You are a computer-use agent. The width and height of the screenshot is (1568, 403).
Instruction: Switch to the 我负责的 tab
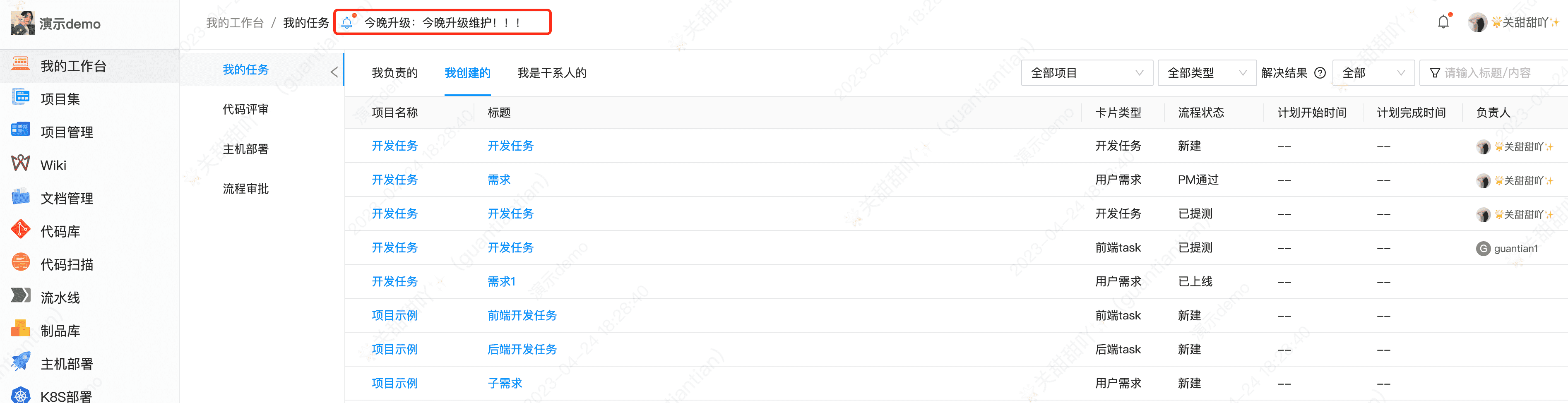coord(394,73)
